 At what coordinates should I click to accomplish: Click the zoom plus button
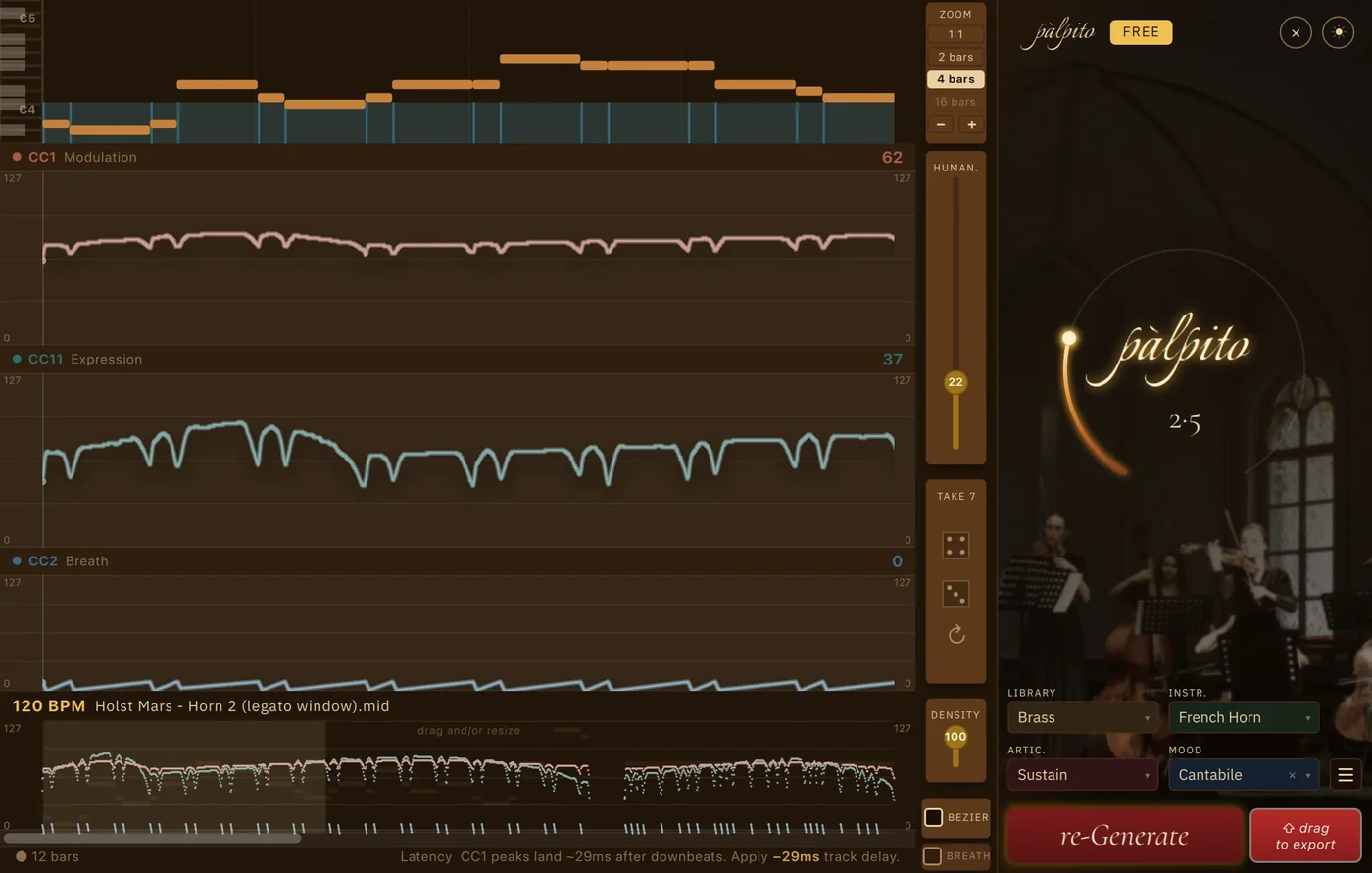click(971, 124)
